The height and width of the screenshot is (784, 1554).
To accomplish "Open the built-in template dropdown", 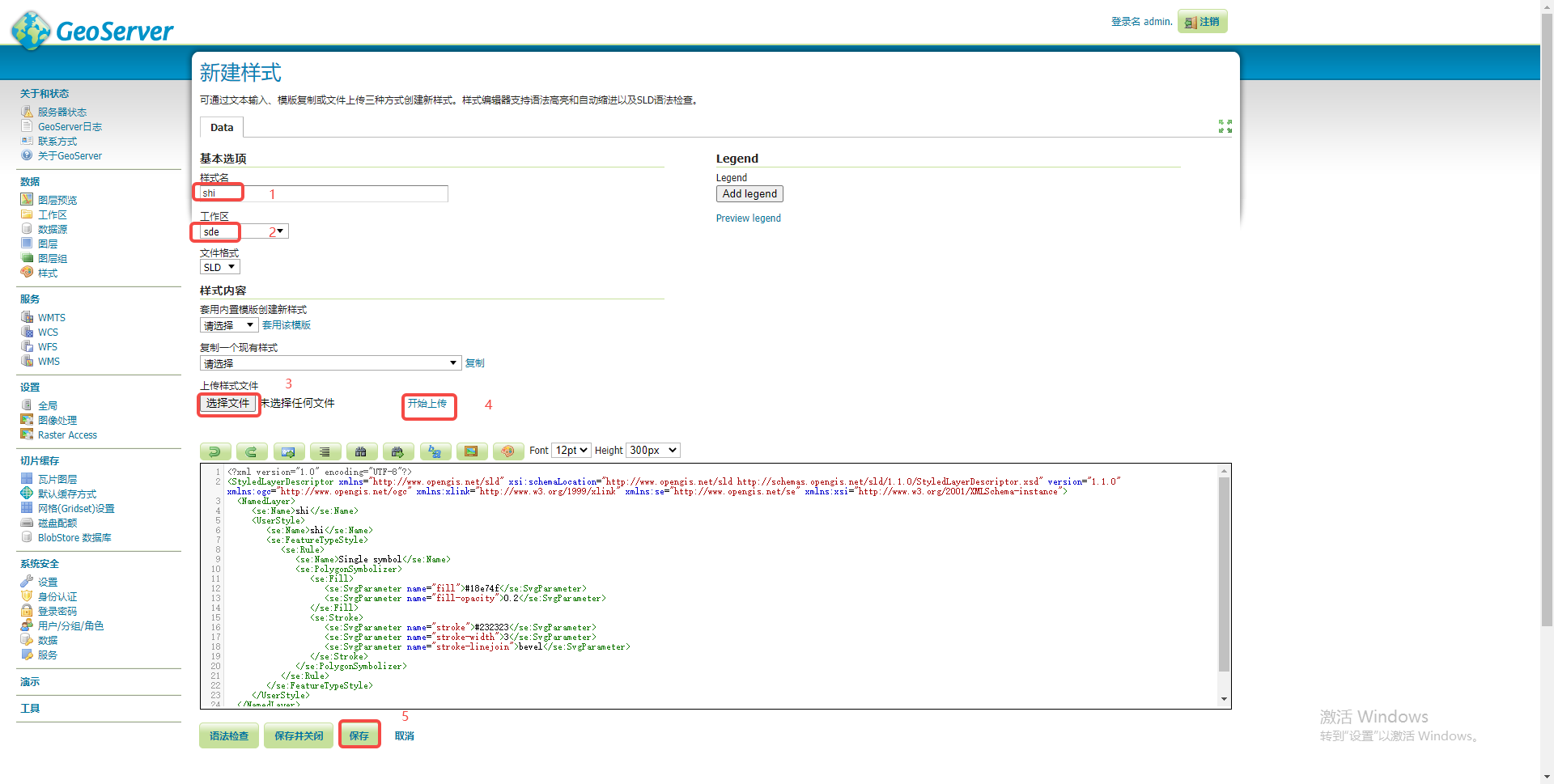I will pos(229,325).
